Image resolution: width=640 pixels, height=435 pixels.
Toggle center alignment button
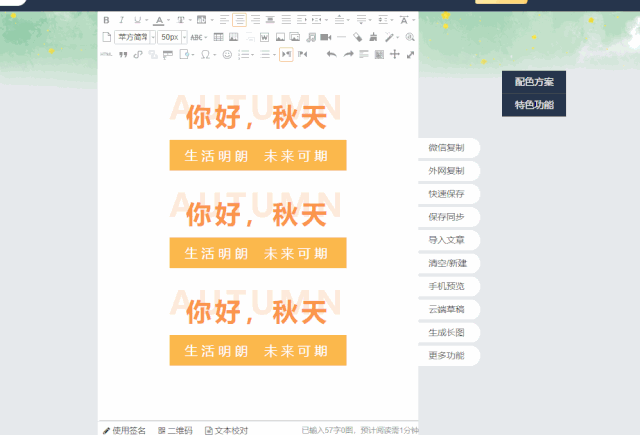click(x=240, y=20)
